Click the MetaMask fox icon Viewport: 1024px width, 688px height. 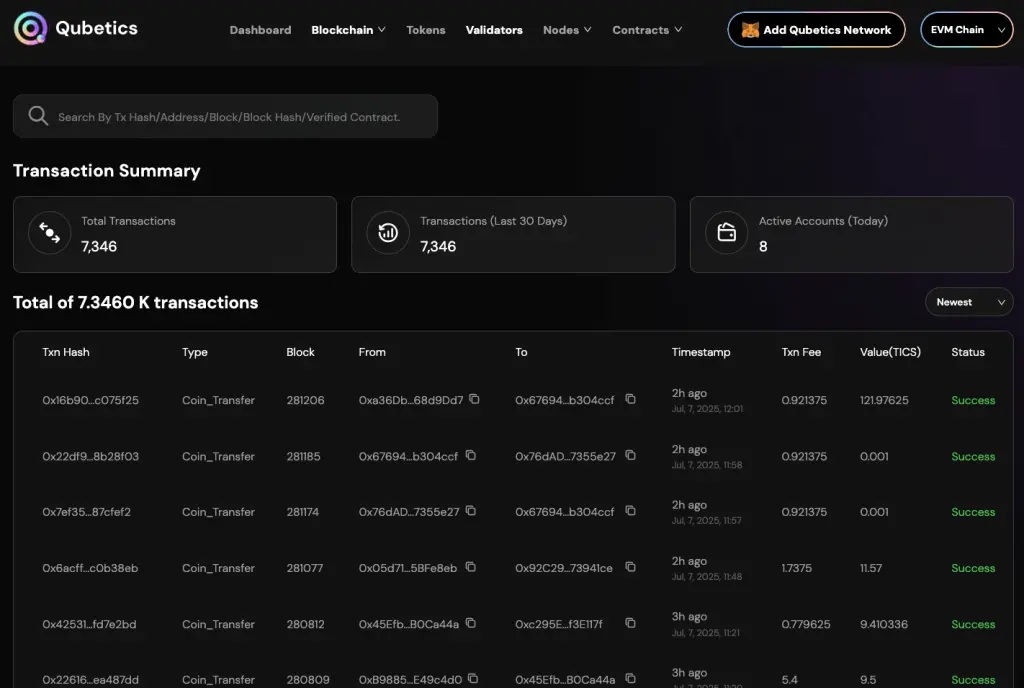point(750,30)
